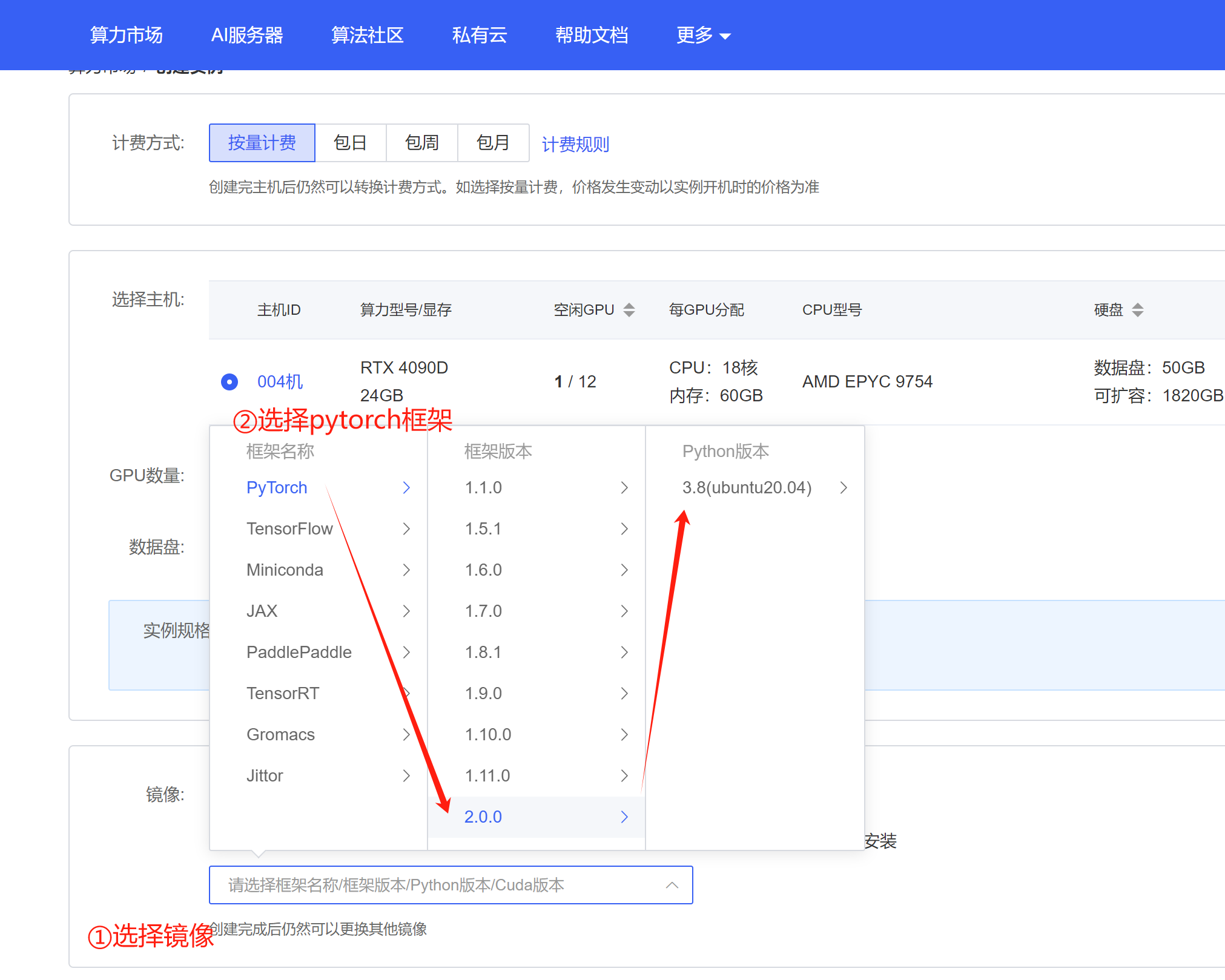Image resolution: width=1225 pixels, height=980 pixels.
Task: Select 包周 billing option
Action: pyautogui.click(x=422, y=143)
